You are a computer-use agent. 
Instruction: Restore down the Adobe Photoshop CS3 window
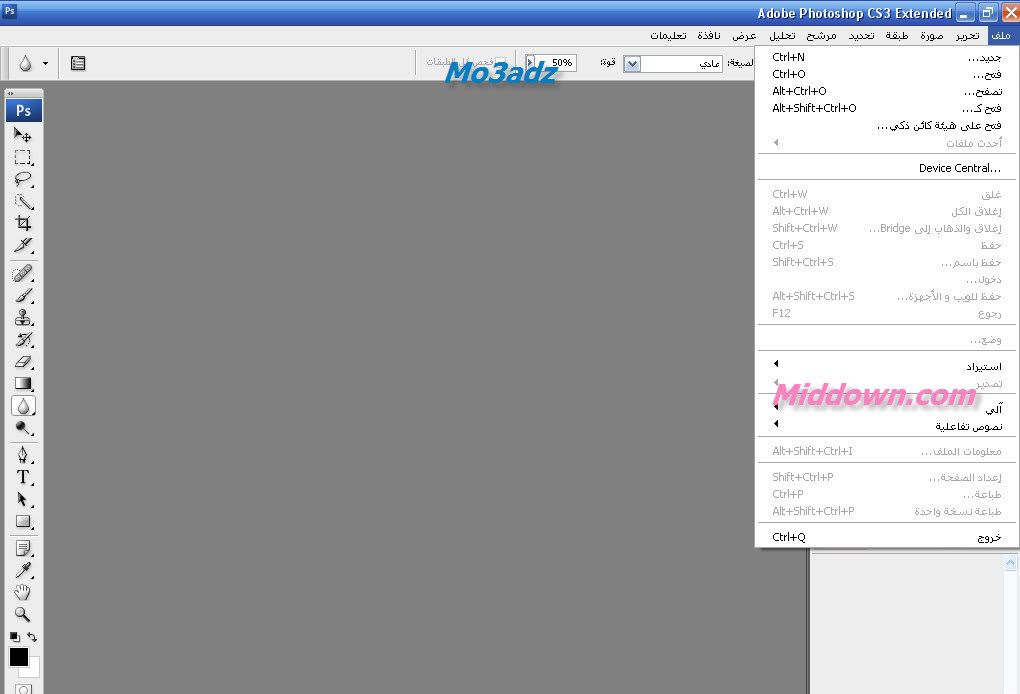[988, 13]
